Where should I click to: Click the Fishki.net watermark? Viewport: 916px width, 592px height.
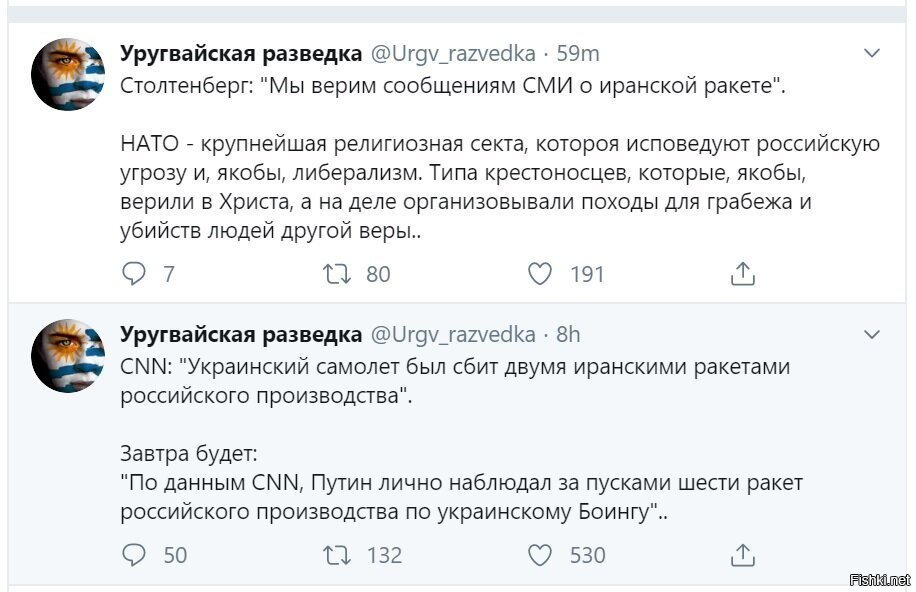click(880, 580)
